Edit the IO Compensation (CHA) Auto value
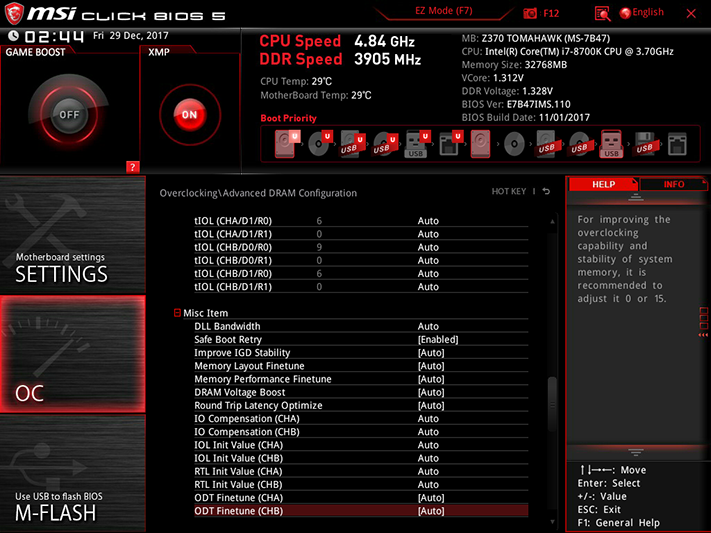 click(x=428, y=419)
